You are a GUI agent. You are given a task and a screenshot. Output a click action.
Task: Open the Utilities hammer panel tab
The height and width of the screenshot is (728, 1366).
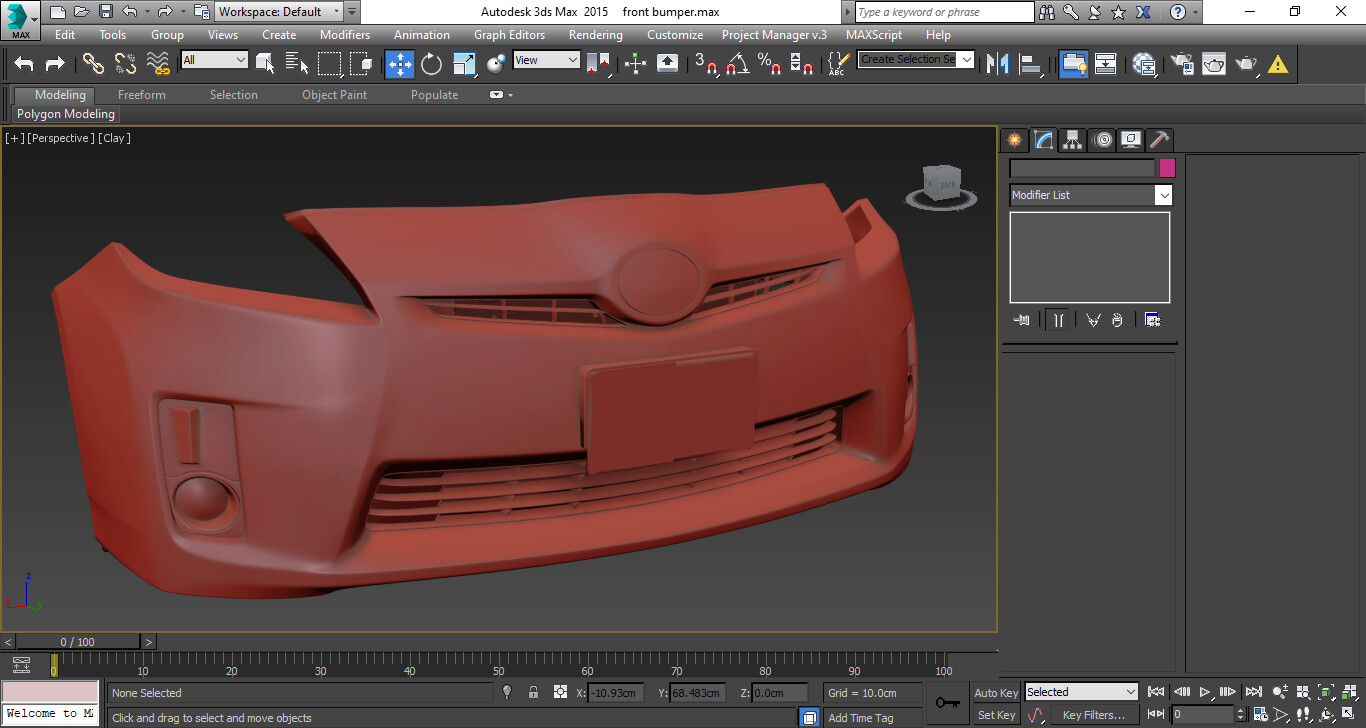point(1160,140)
